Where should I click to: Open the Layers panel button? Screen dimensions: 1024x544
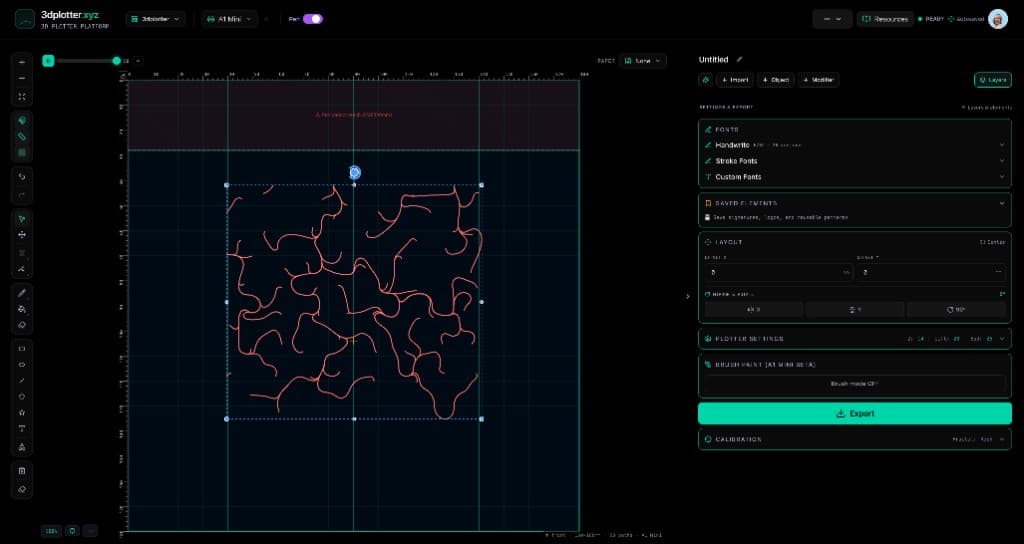click(x=993, y=80)
